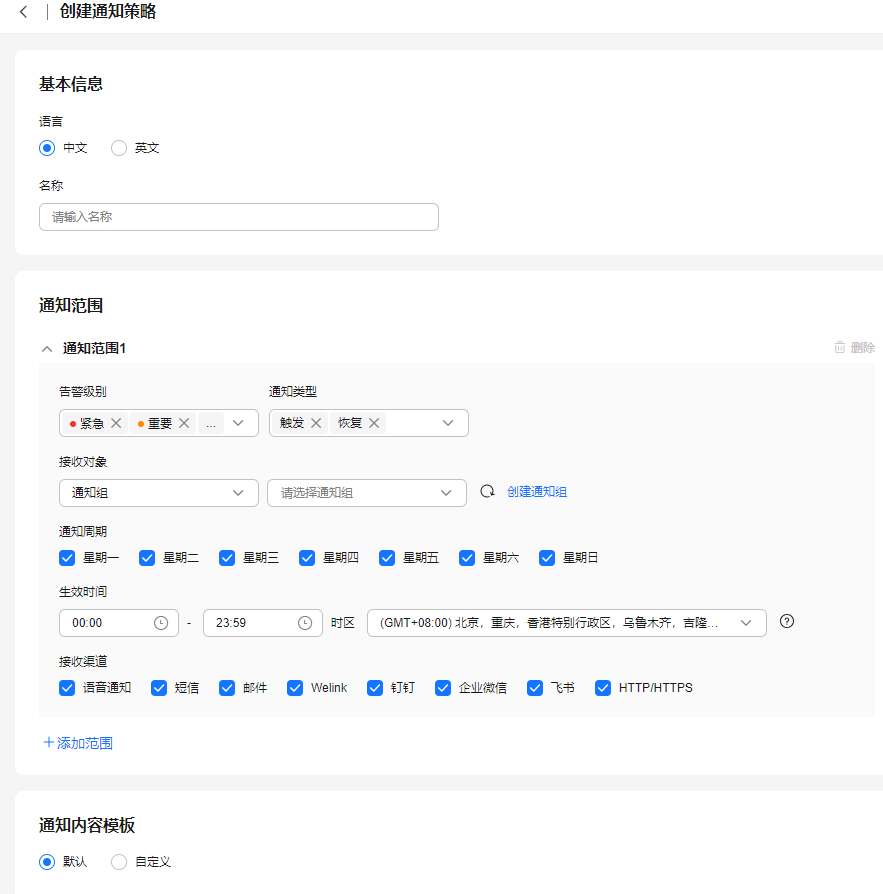Image resolution: width=883 pixels, height=894 pixels.
Task: Collapse the 通知范围1 section
Action: 46,348
